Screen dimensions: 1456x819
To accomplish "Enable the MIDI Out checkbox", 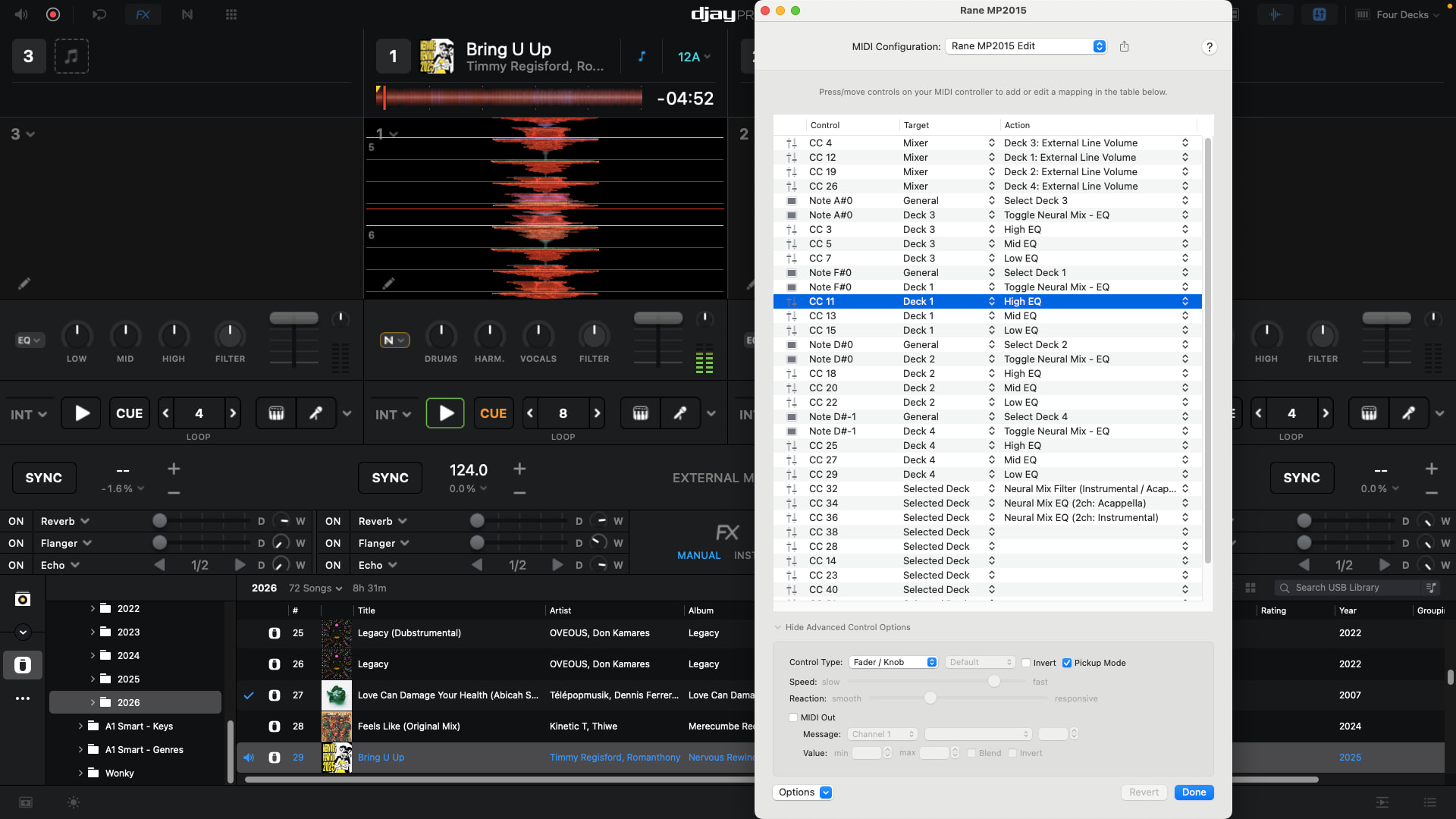I will [x=793, y=717].
